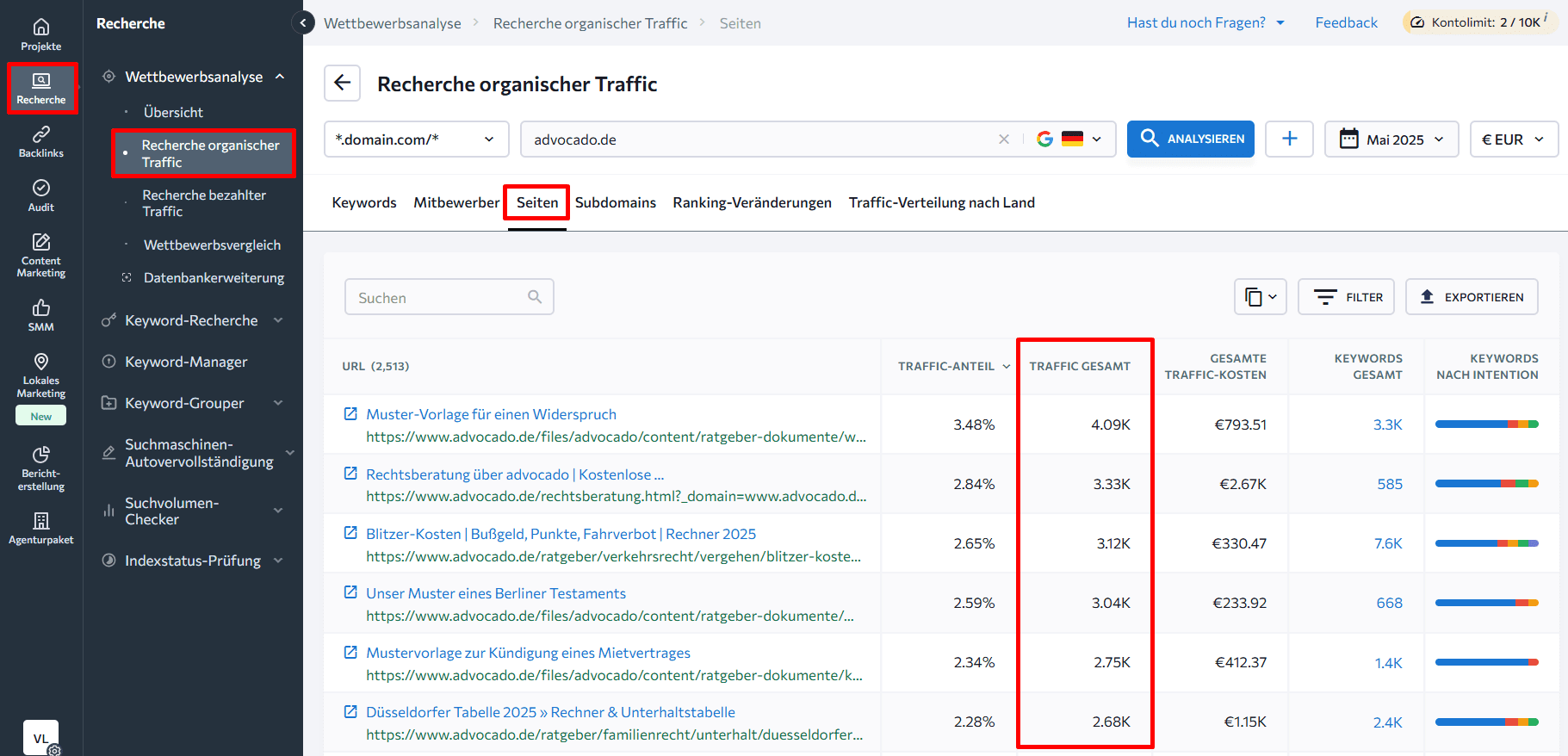Click the Kontolimit indicator
Image resolution: width=1568 pixels, height=756 pixels.
[1478, 22]
